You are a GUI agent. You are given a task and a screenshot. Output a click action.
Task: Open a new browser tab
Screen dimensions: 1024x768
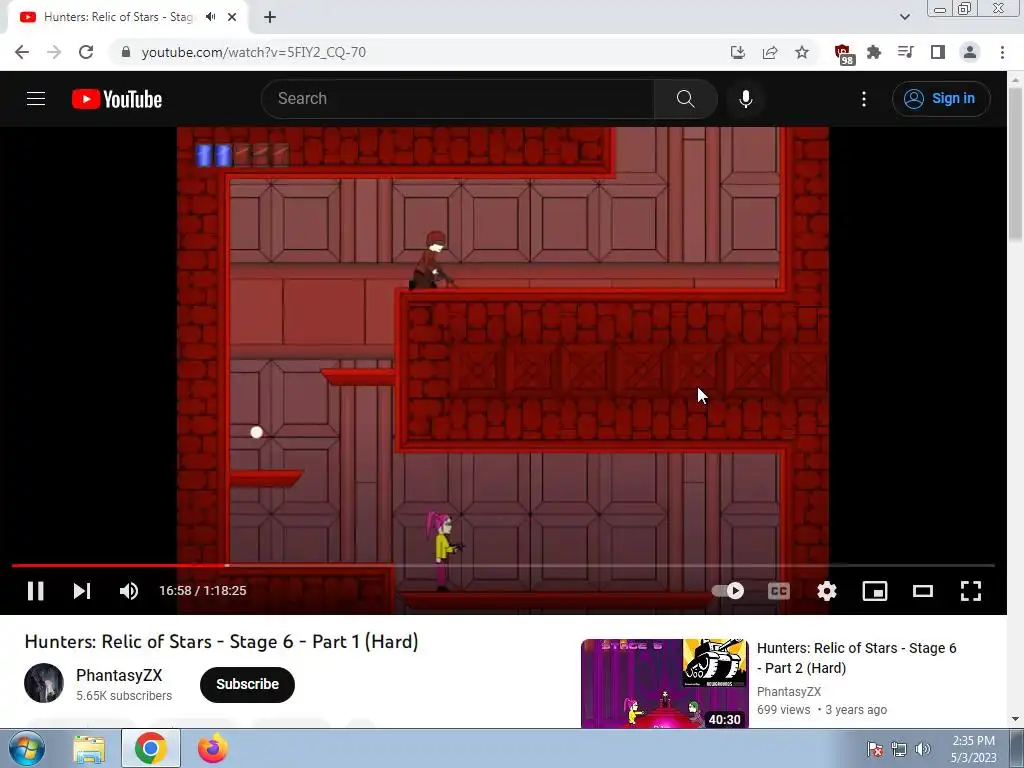click(x=270, y=18)
